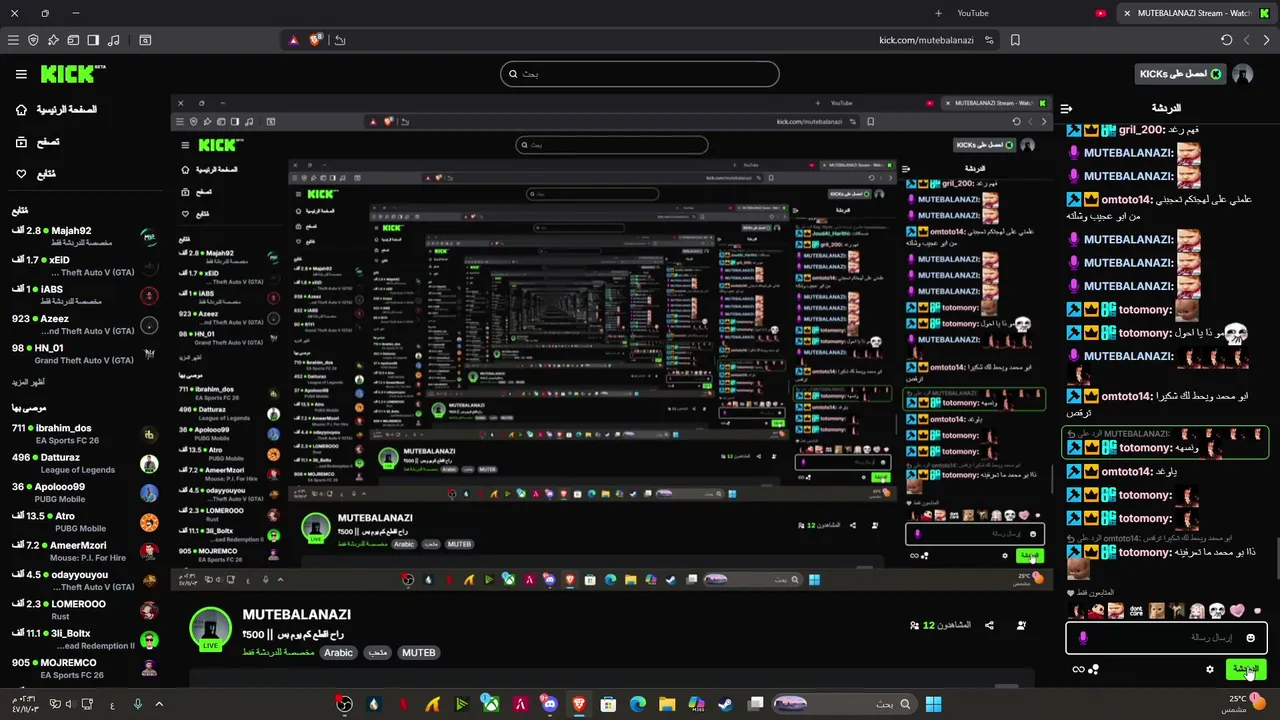Open the MOJREMCO channel
Image resolution: width=1280 pixels, height=720 pixels.
[84, 668]
